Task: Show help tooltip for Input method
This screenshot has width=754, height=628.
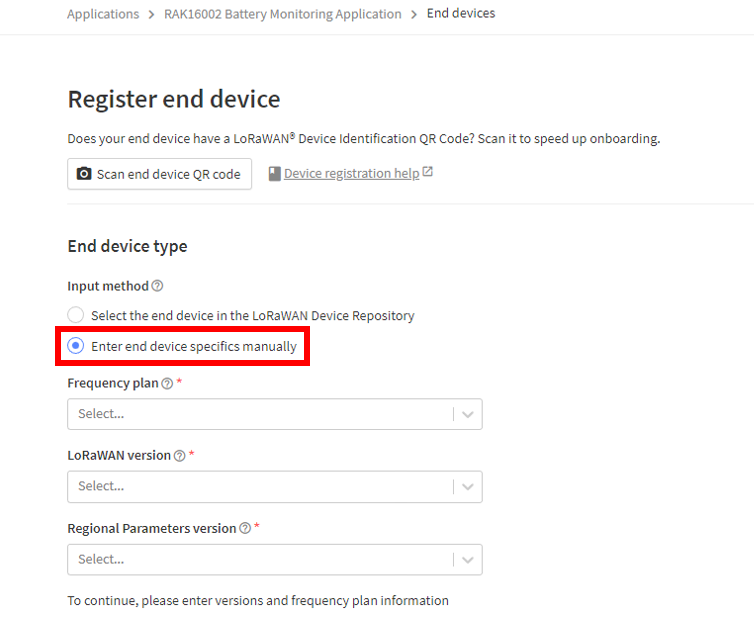Action: pyautogui.click(x=157, y=286)
